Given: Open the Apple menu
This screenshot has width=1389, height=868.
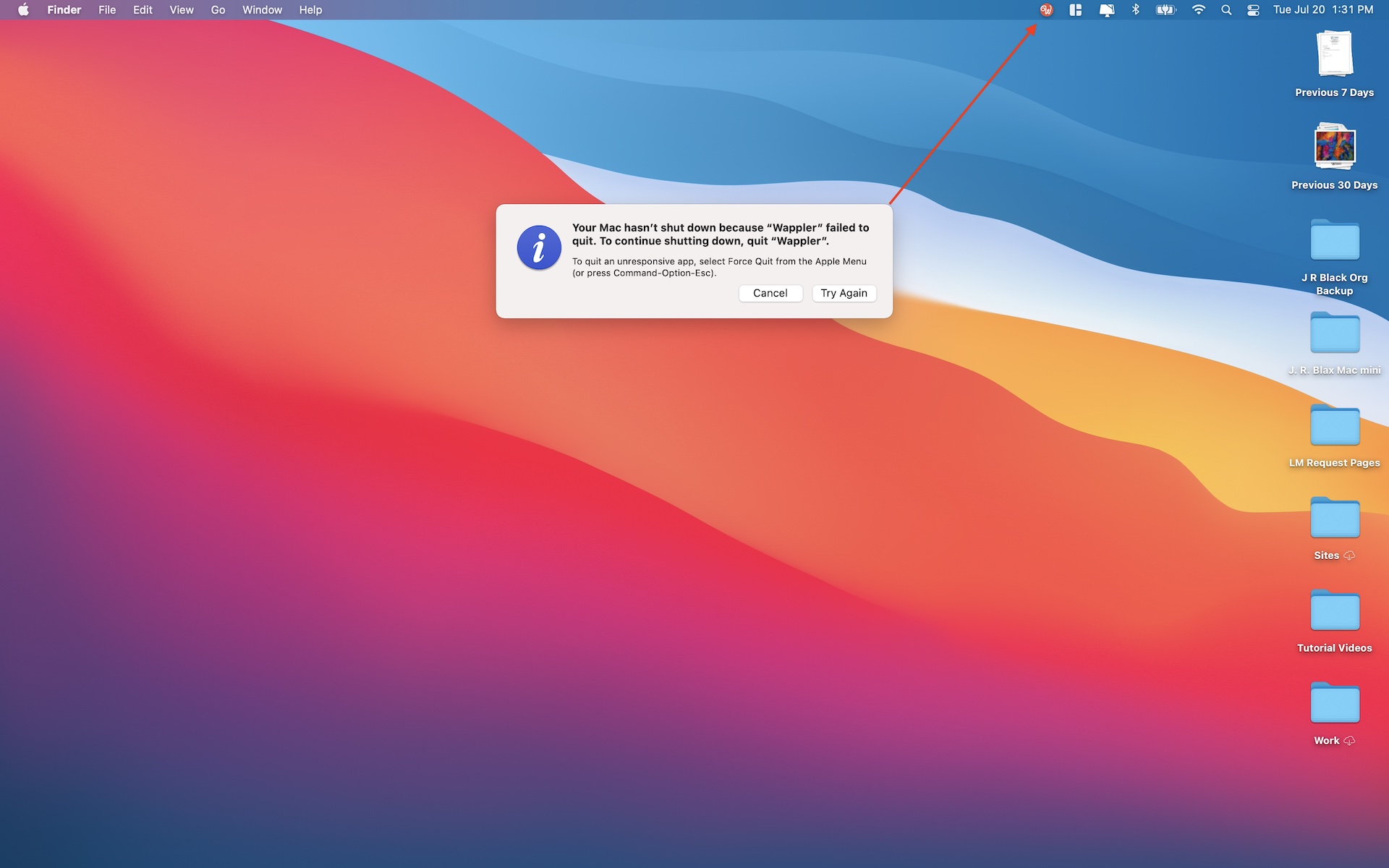Looking at the screenshot, I should (x=23, y=10).
